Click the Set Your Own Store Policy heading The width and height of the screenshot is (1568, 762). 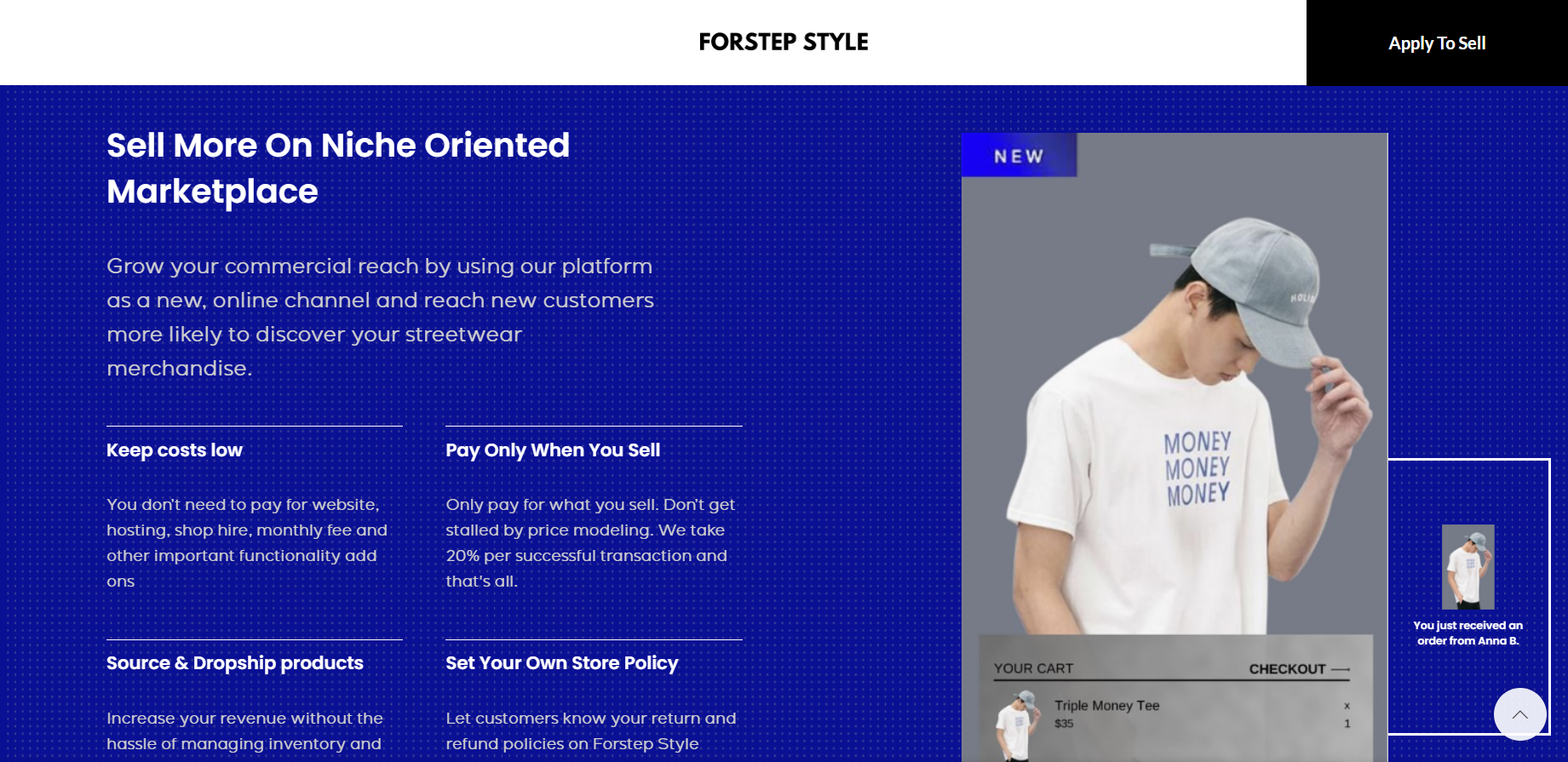pos(562,663)
